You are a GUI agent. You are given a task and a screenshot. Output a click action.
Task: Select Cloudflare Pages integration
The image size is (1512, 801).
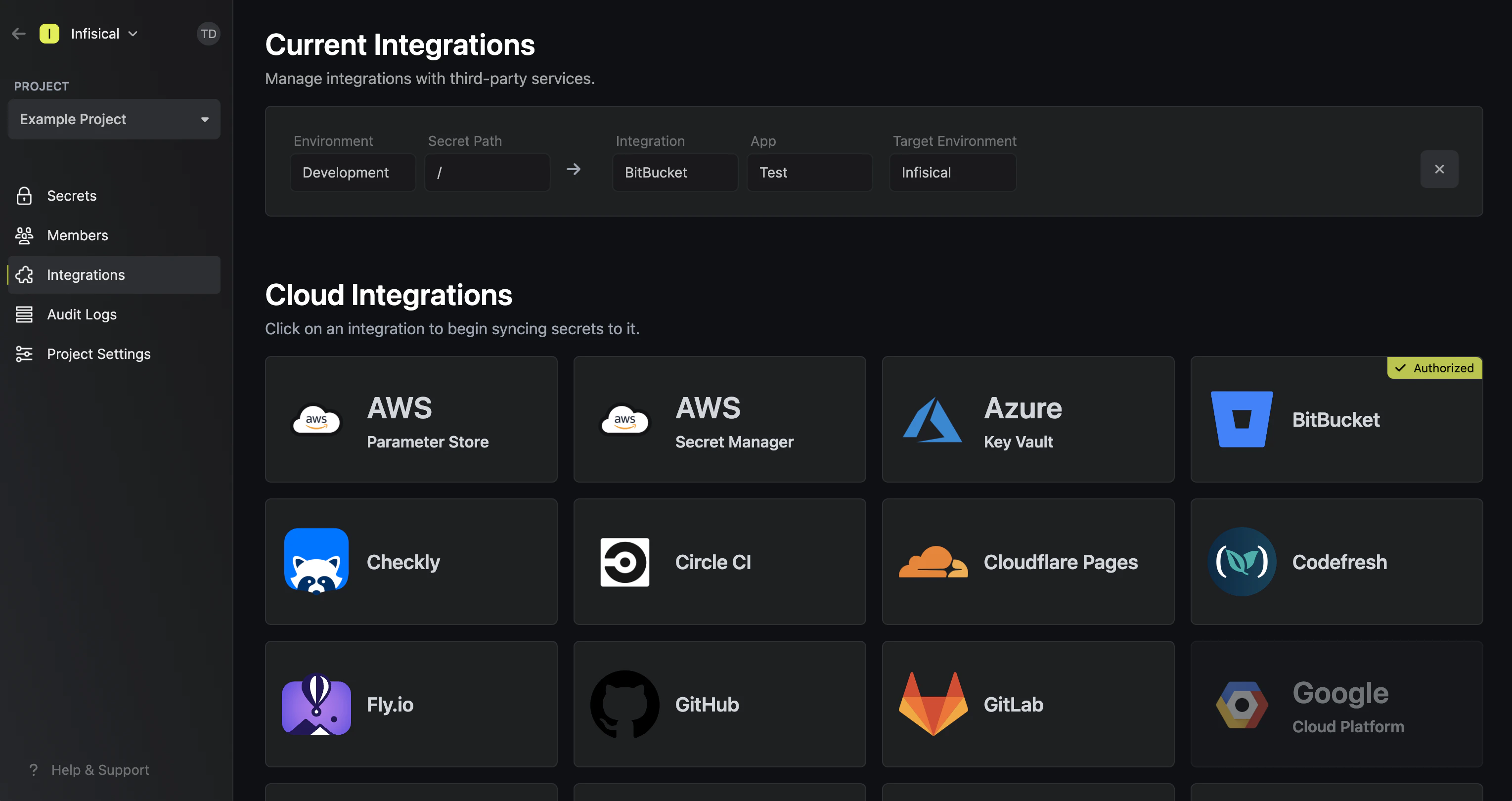pyautogui.click(x=1028, y=562)
